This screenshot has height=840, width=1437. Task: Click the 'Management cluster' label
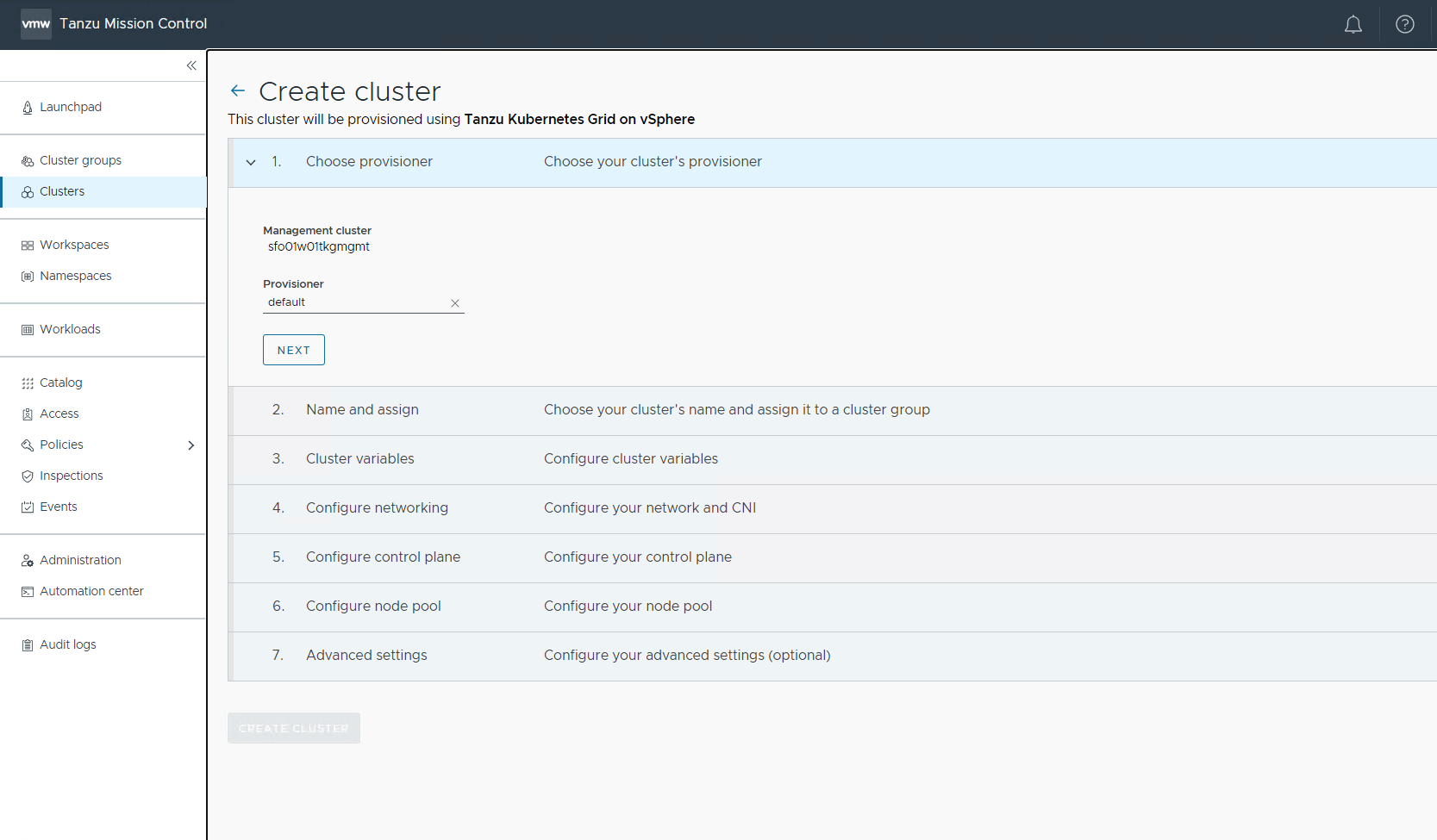click(x=317, y=231)
